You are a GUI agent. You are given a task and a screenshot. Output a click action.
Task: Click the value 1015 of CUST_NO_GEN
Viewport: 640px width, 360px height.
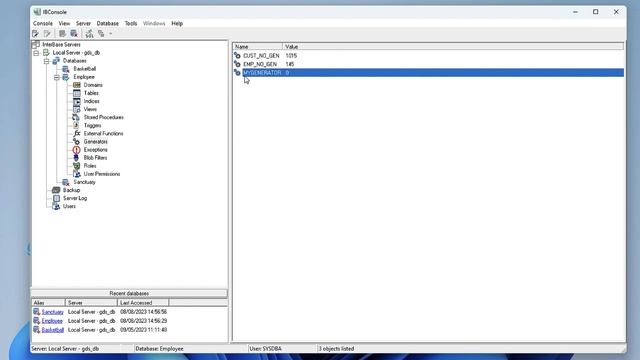click(291, 56)
